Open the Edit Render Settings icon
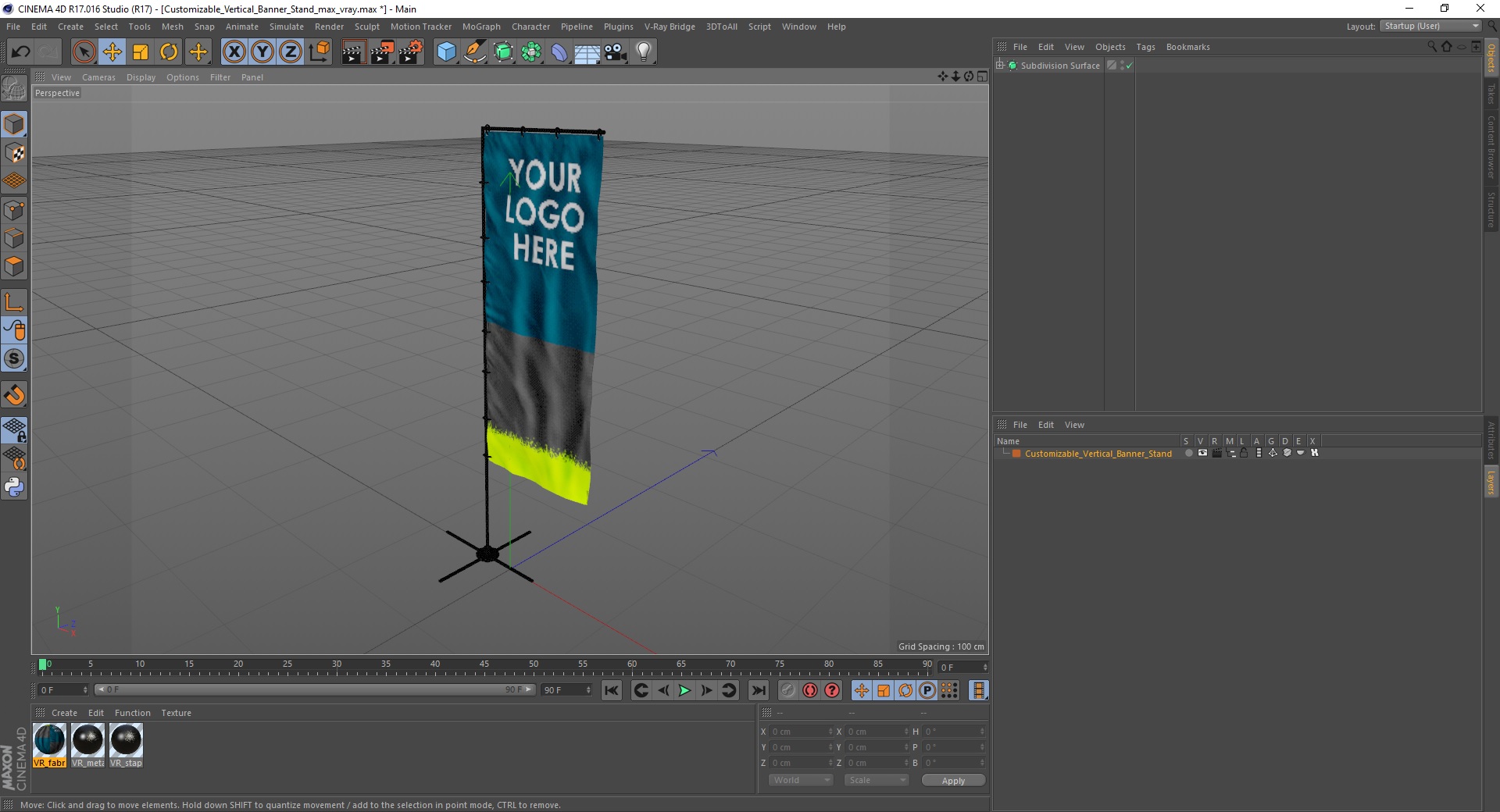Screen dimensions: 1500x812 click(410, 52)
